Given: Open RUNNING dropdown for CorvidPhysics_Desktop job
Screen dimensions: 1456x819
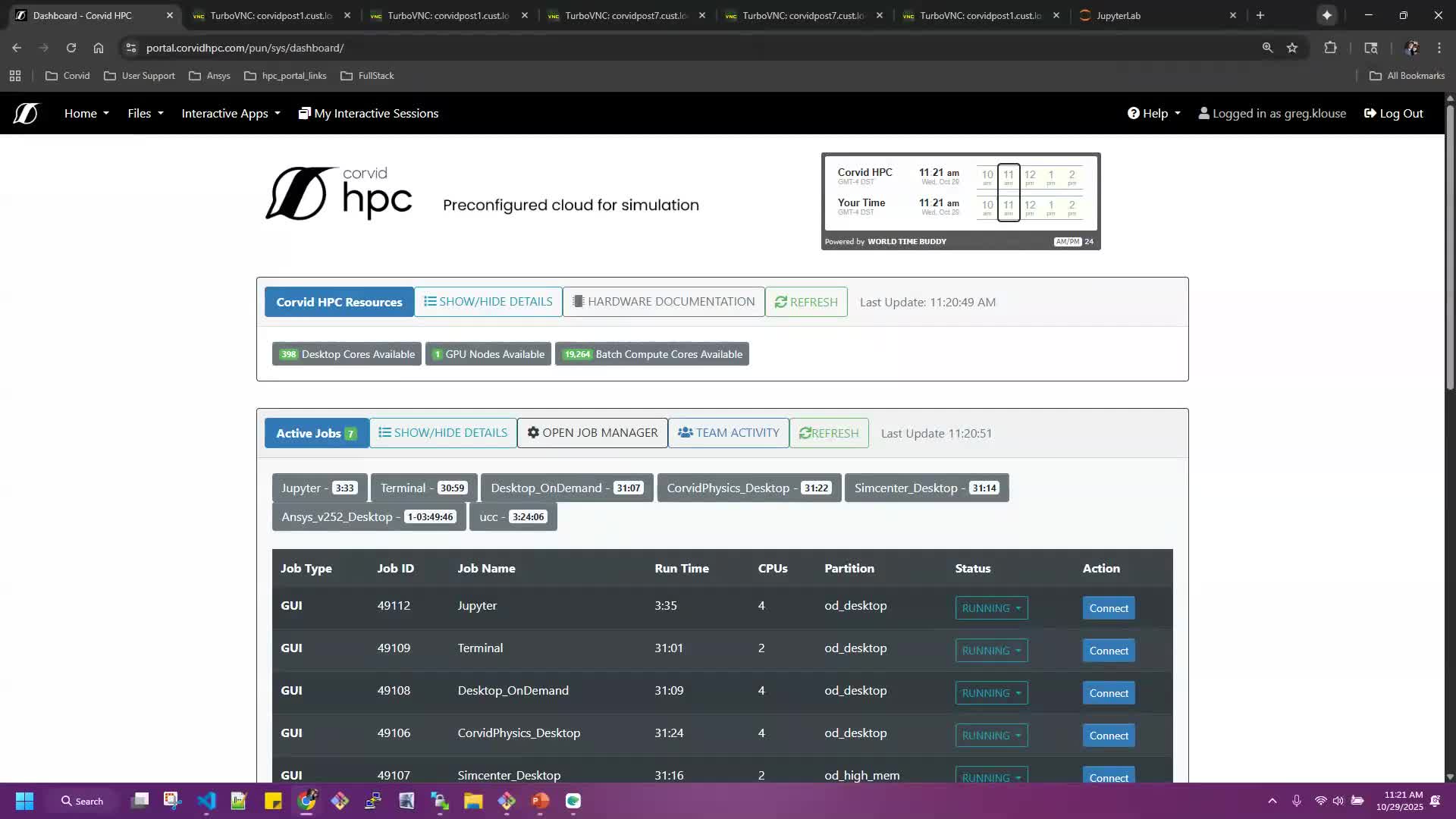Looking at the screenshot, I should (991, 736).
